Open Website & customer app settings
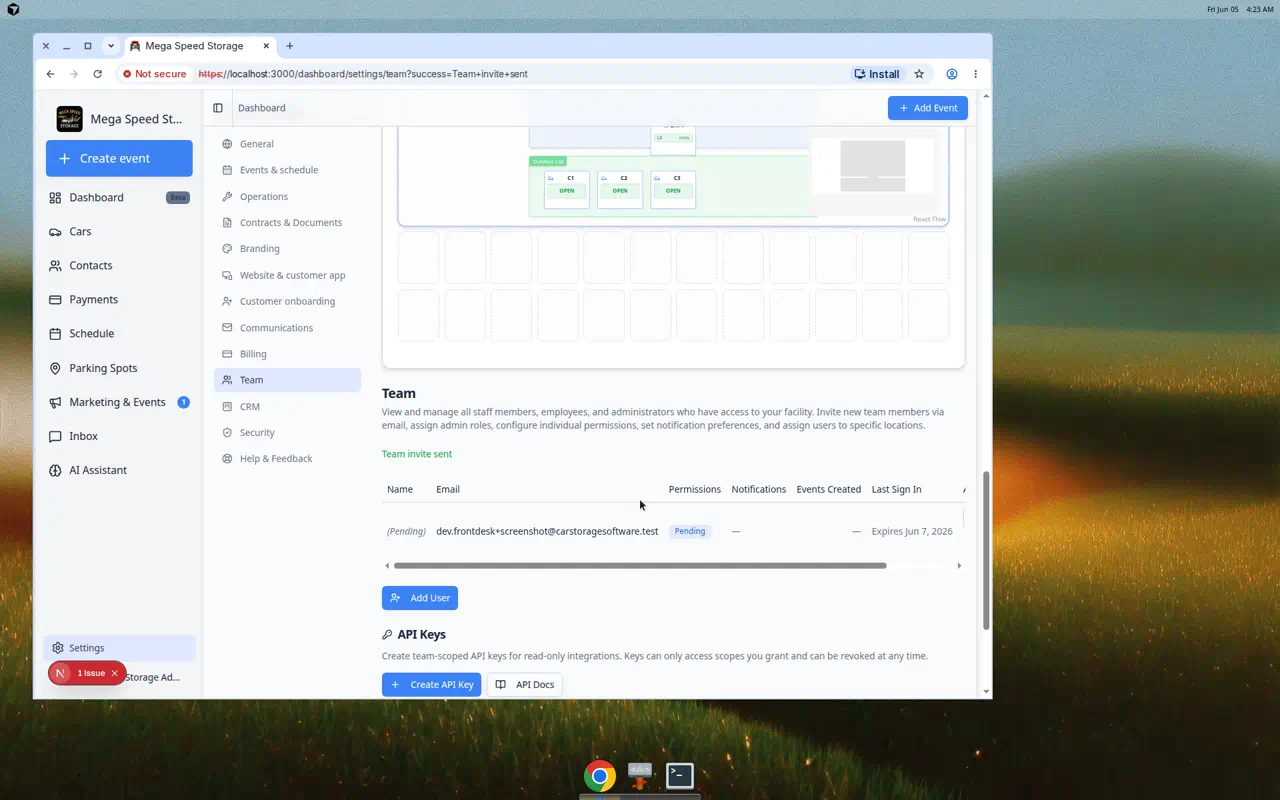Image resolution: width=1280 pixels, height=800 pixels. click(x=287, y=275)
